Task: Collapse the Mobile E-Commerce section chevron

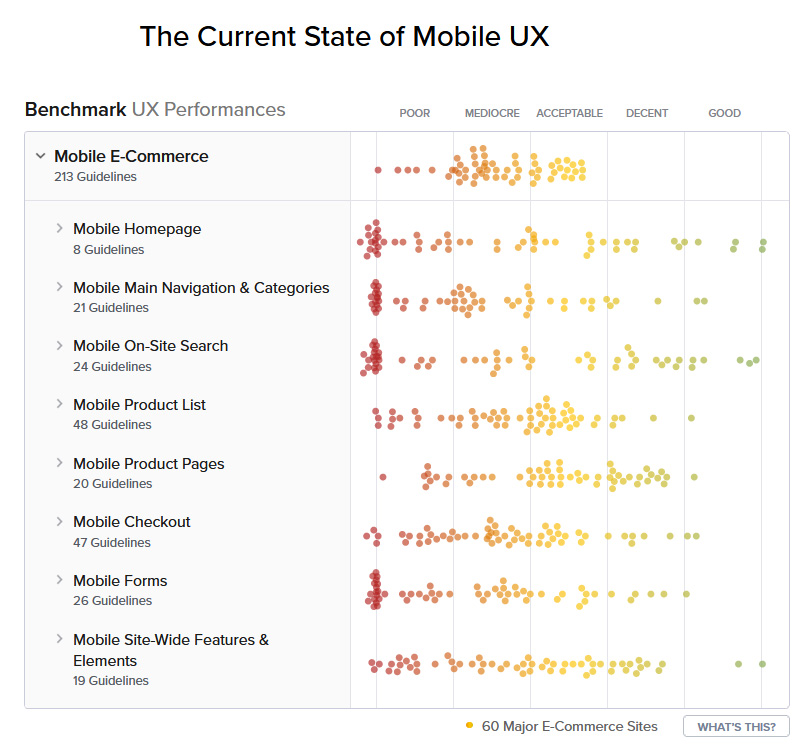Action: pos(41,155)
